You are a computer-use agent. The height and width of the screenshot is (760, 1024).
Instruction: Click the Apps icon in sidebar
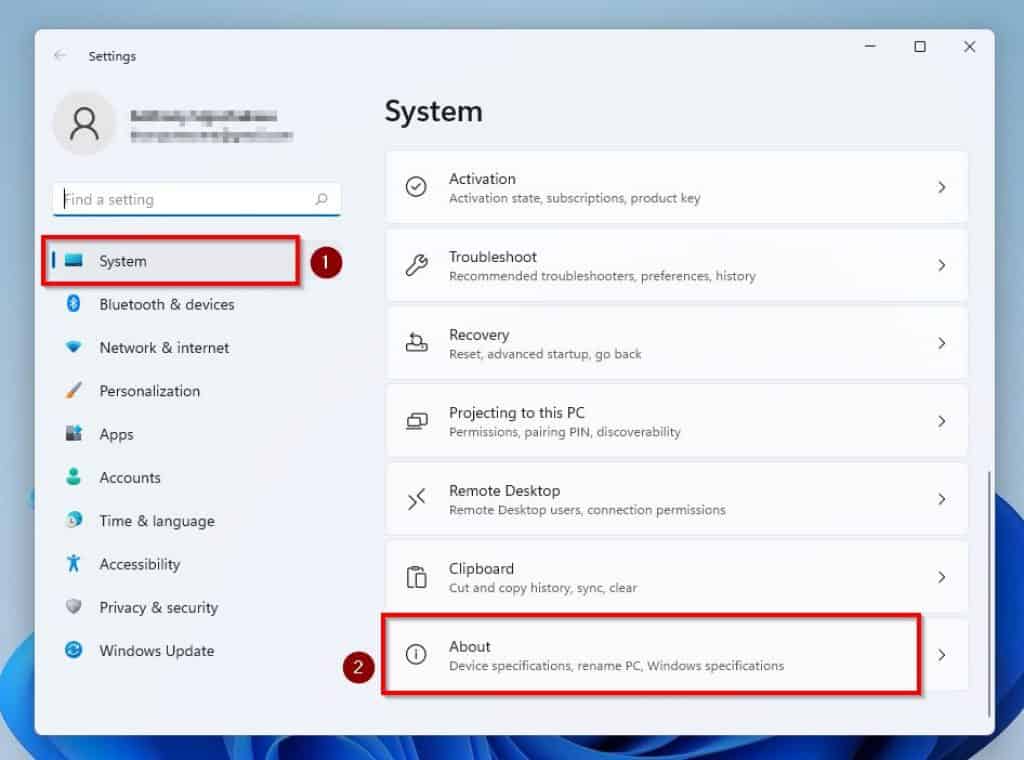tap(74, 433)
